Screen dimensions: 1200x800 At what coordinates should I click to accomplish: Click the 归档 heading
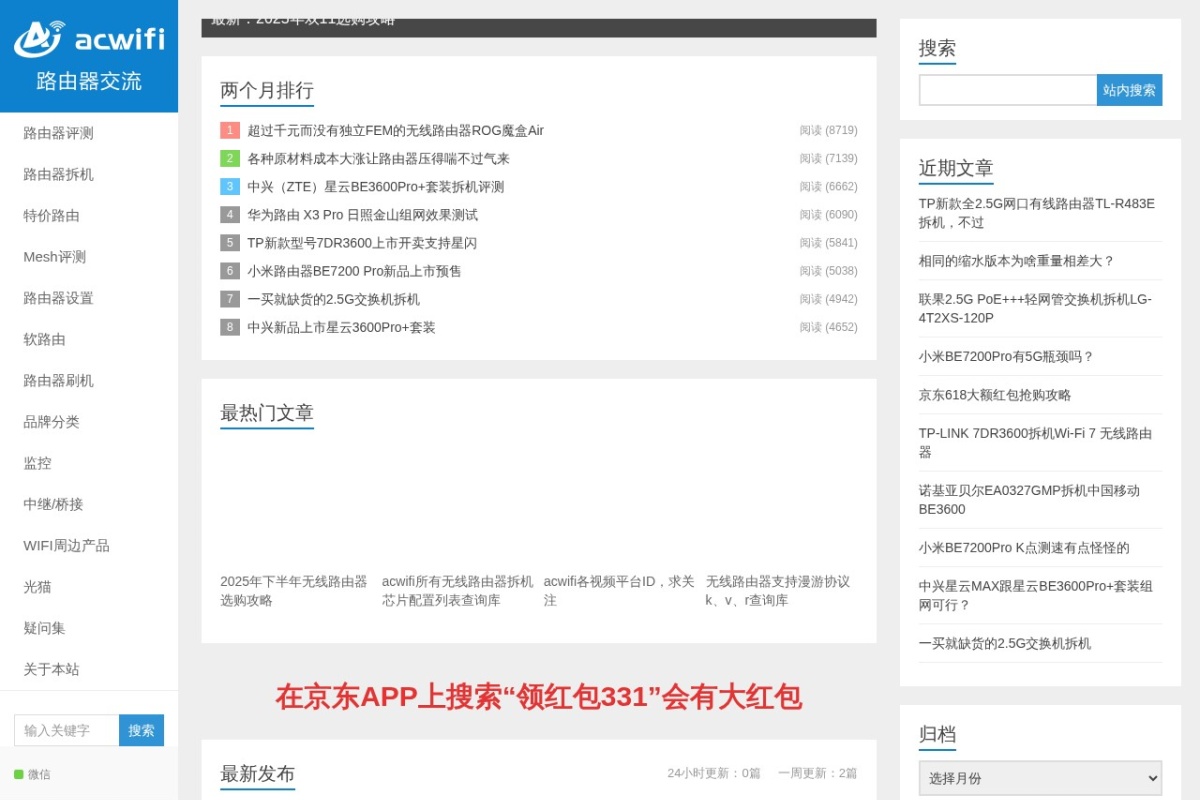[937, 734]
